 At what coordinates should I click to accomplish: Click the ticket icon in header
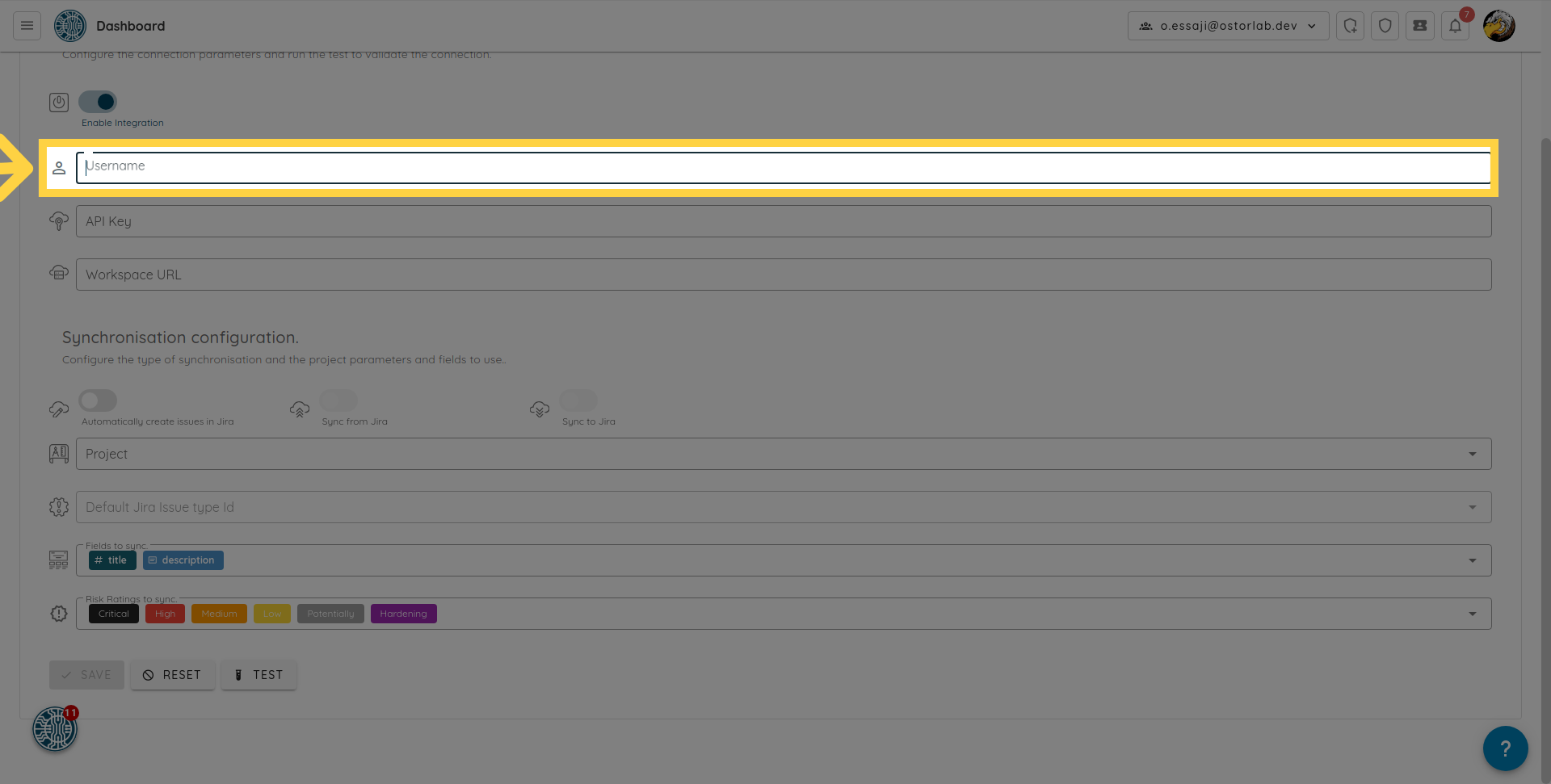(x=1419, y=26)
